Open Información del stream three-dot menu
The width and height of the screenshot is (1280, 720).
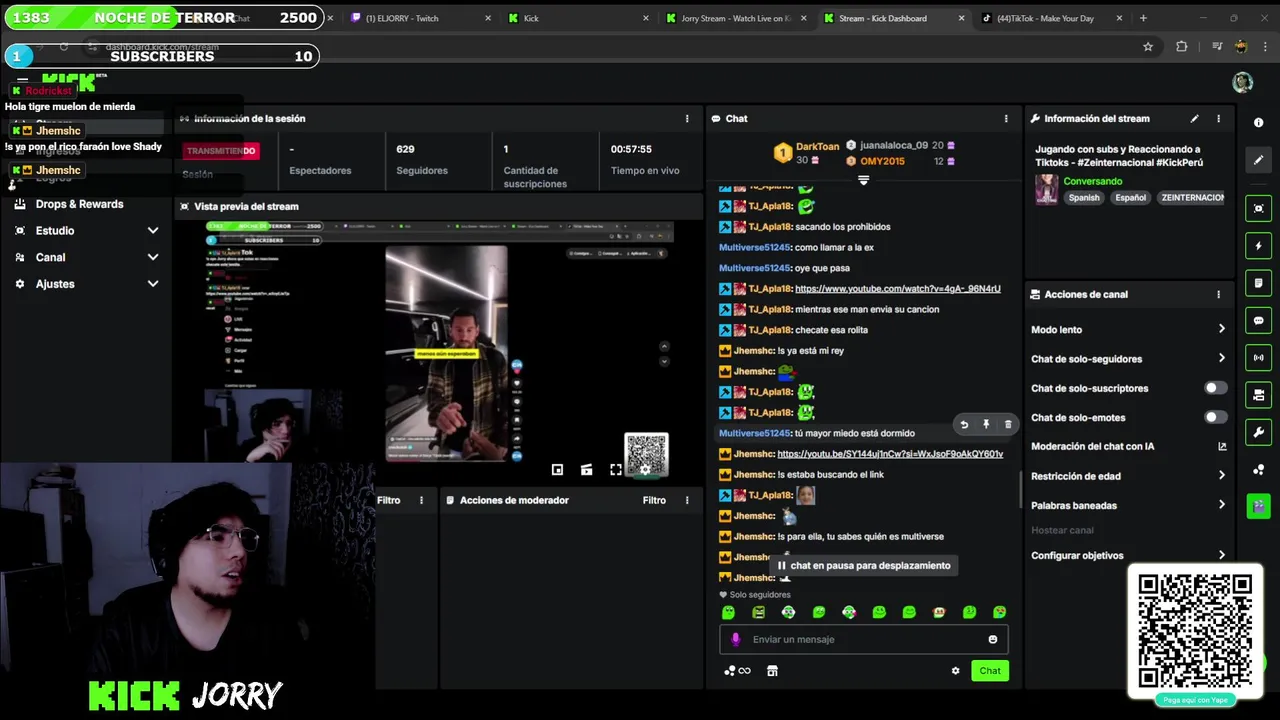point(1218,118)
